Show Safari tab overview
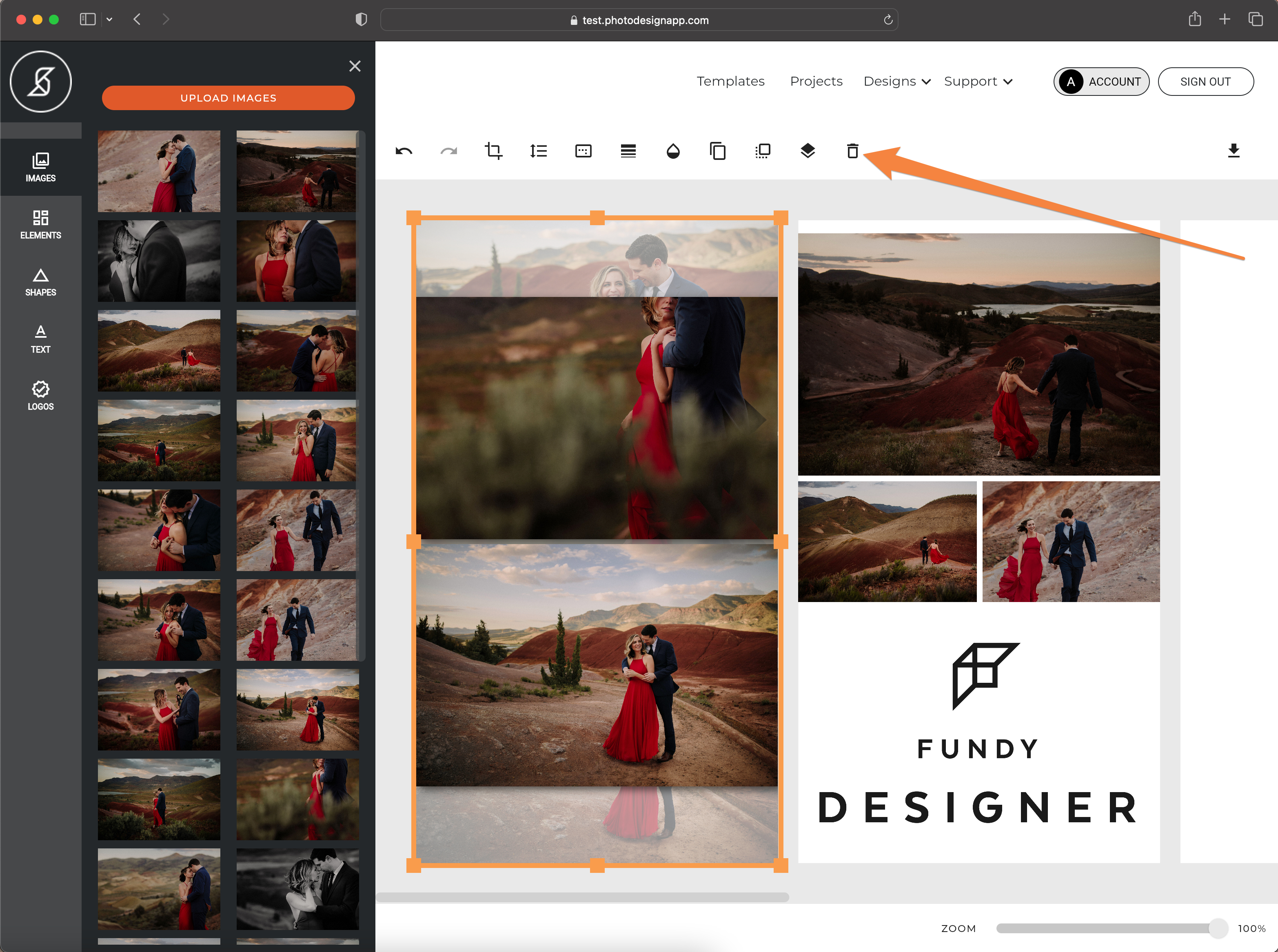 [1255, 20]
